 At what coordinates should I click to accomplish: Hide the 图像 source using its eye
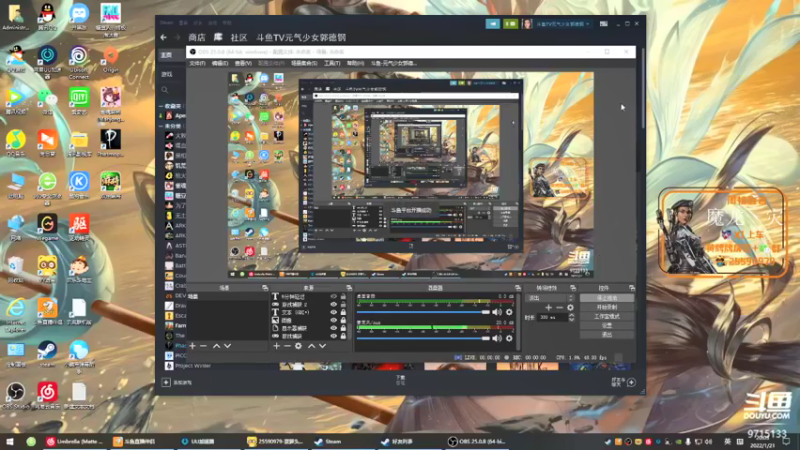point(334,320)
